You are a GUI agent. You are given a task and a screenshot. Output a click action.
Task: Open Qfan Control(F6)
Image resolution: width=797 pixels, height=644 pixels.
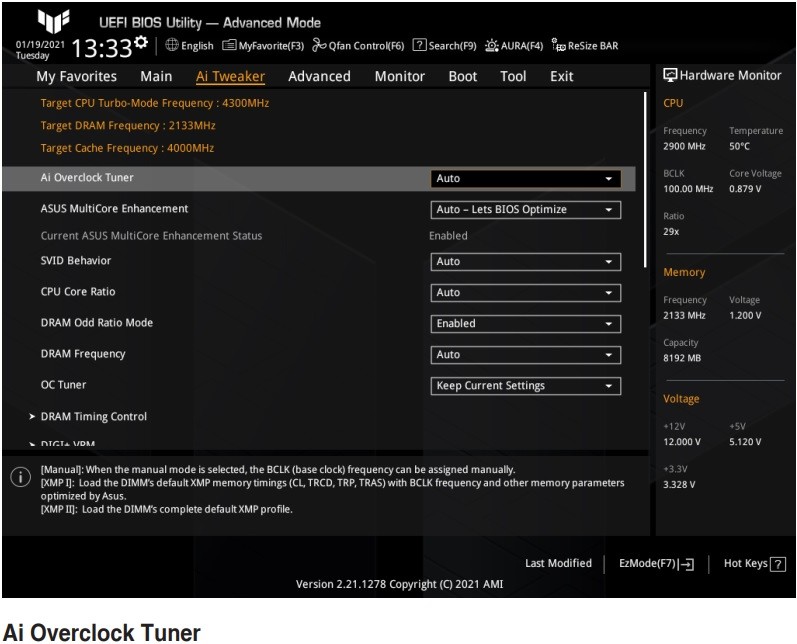(358, 45)
